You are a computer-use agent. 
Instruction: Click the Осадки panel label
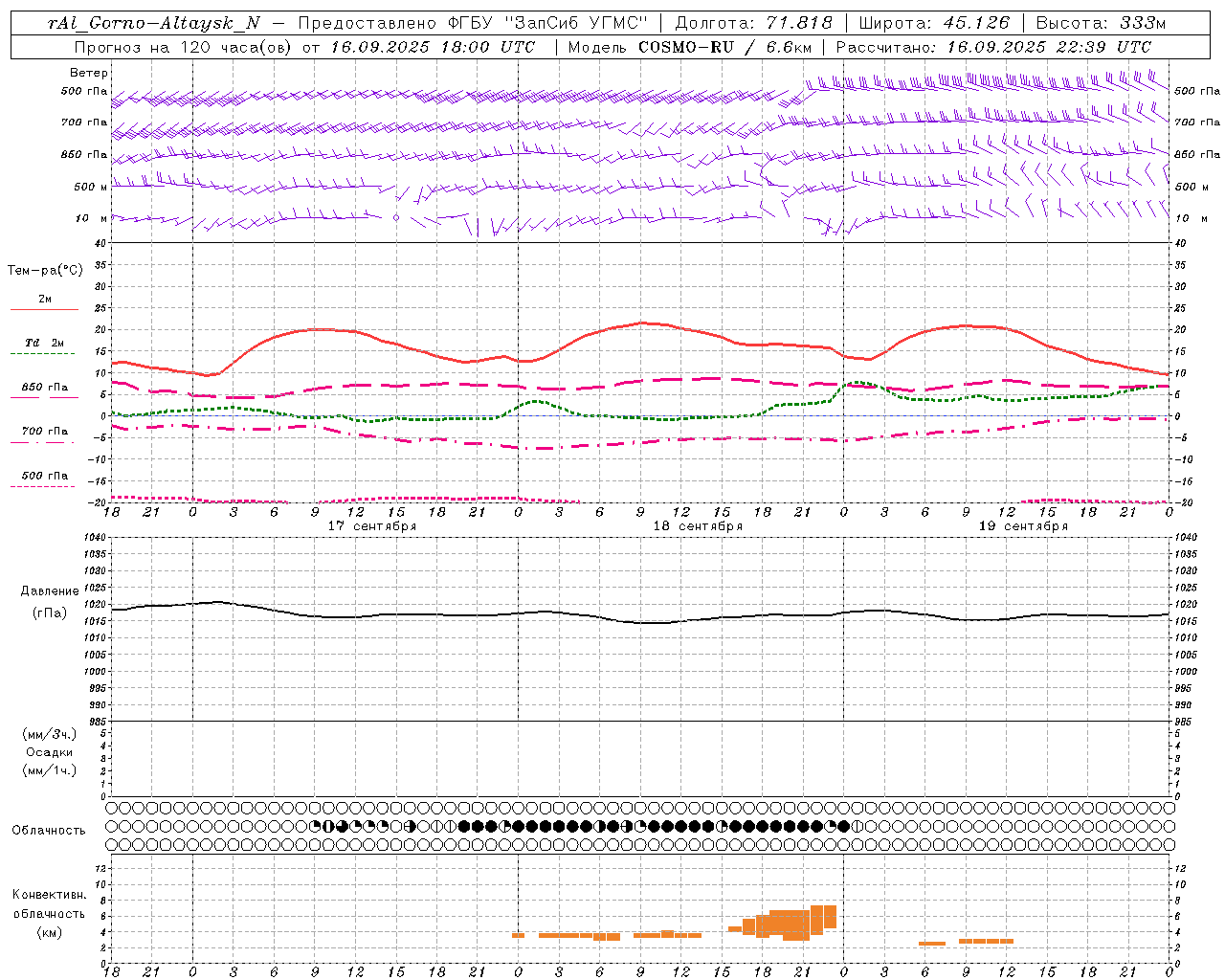click(x=51, y=752)
